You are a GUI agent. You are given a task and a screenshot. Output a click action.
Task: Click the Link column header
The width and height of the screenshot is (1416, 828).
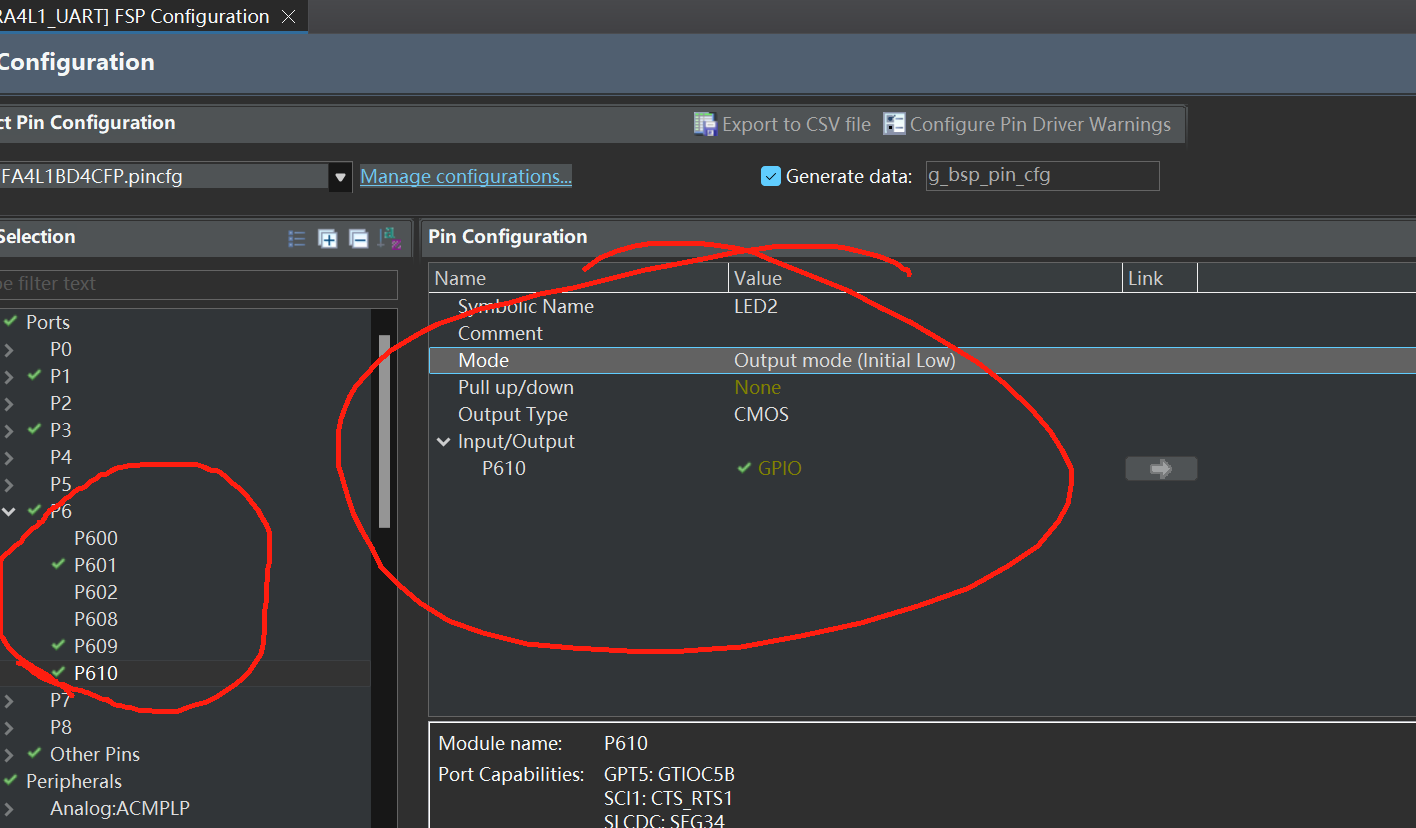(x=1160, y=278)
